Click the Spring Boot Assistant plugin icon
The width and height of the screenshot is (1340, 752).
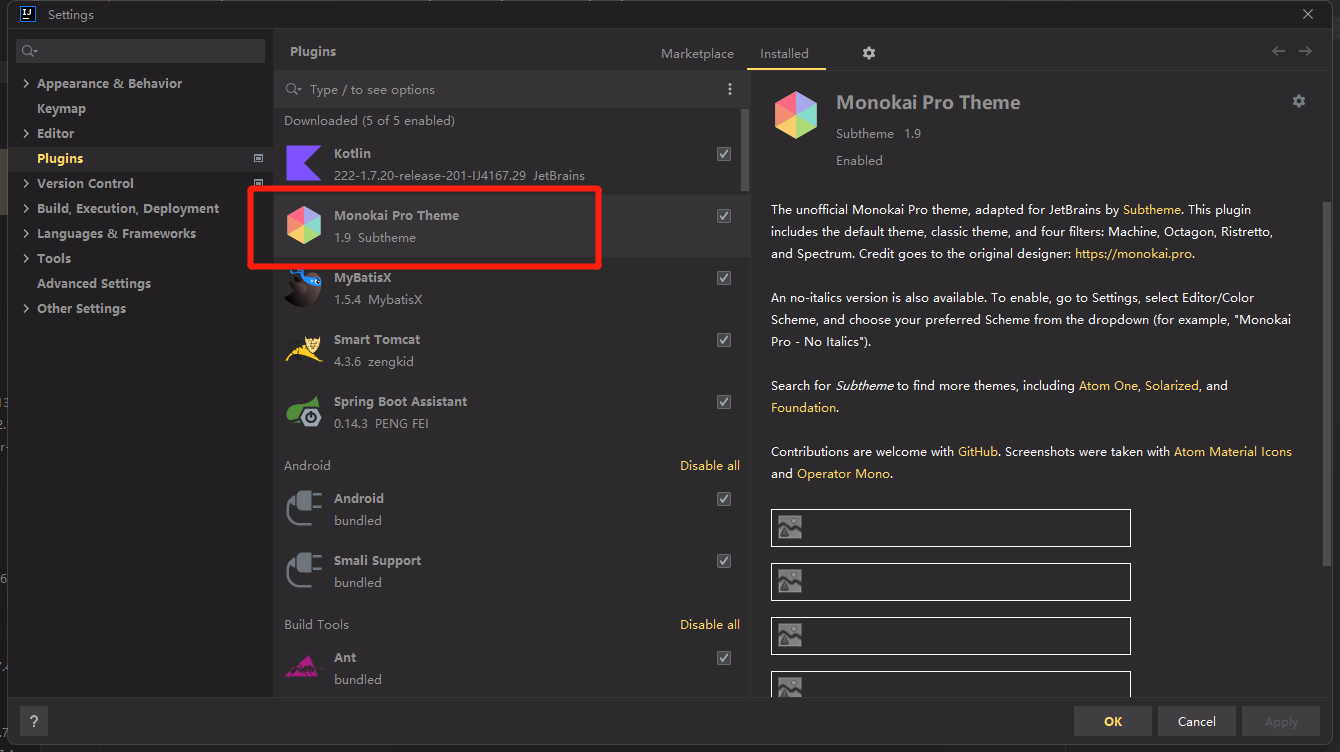click(303, 412)
